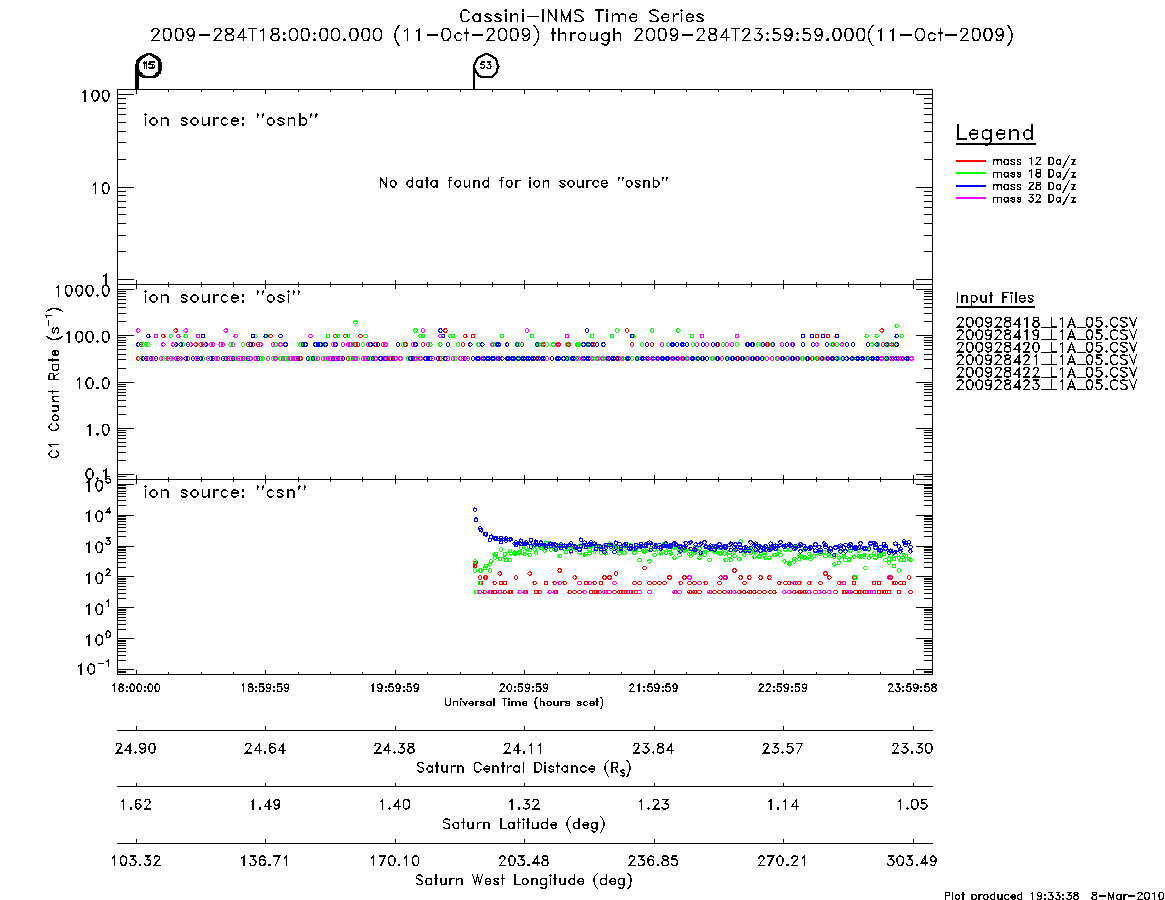Select input file 200928418_L1A_05.CSV
The image size is (1165, 900).
click(1046, 323)
